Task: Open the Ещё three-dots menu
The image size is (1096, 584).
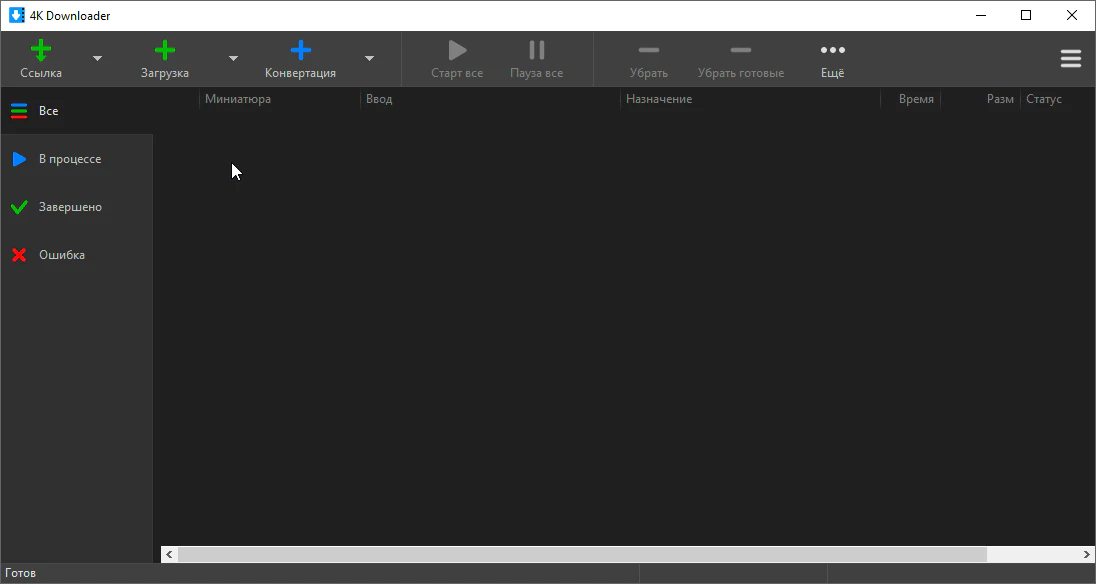Action: [x=832, y=51]
